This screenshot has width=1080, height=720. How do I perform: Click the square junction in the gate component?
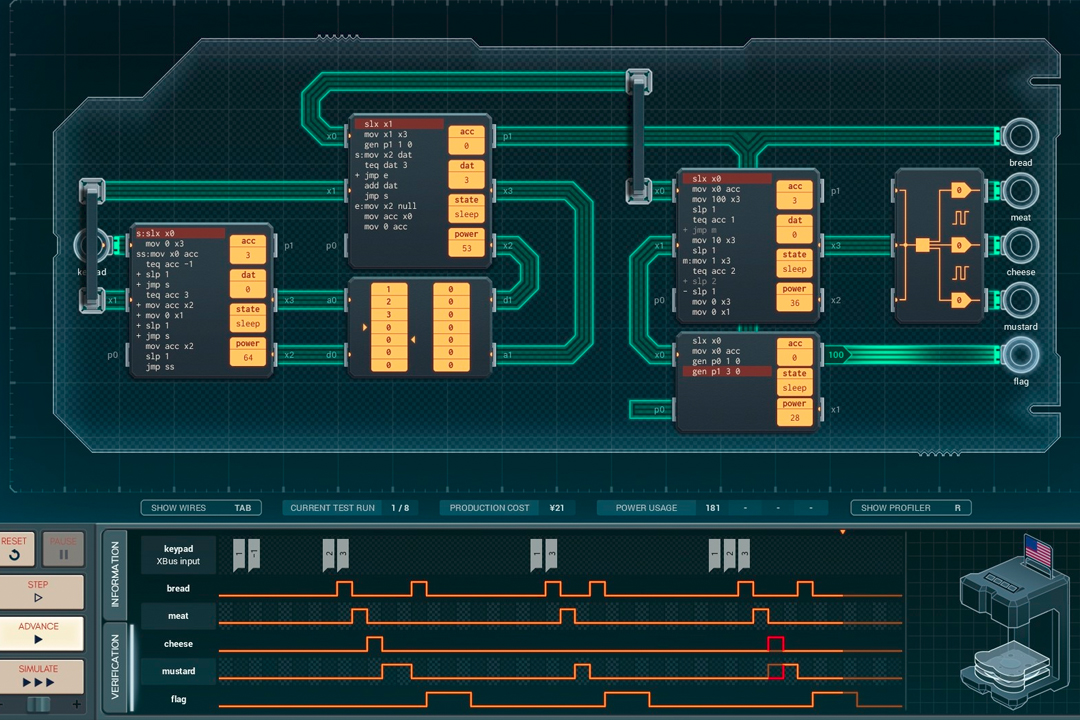[922, 245]
